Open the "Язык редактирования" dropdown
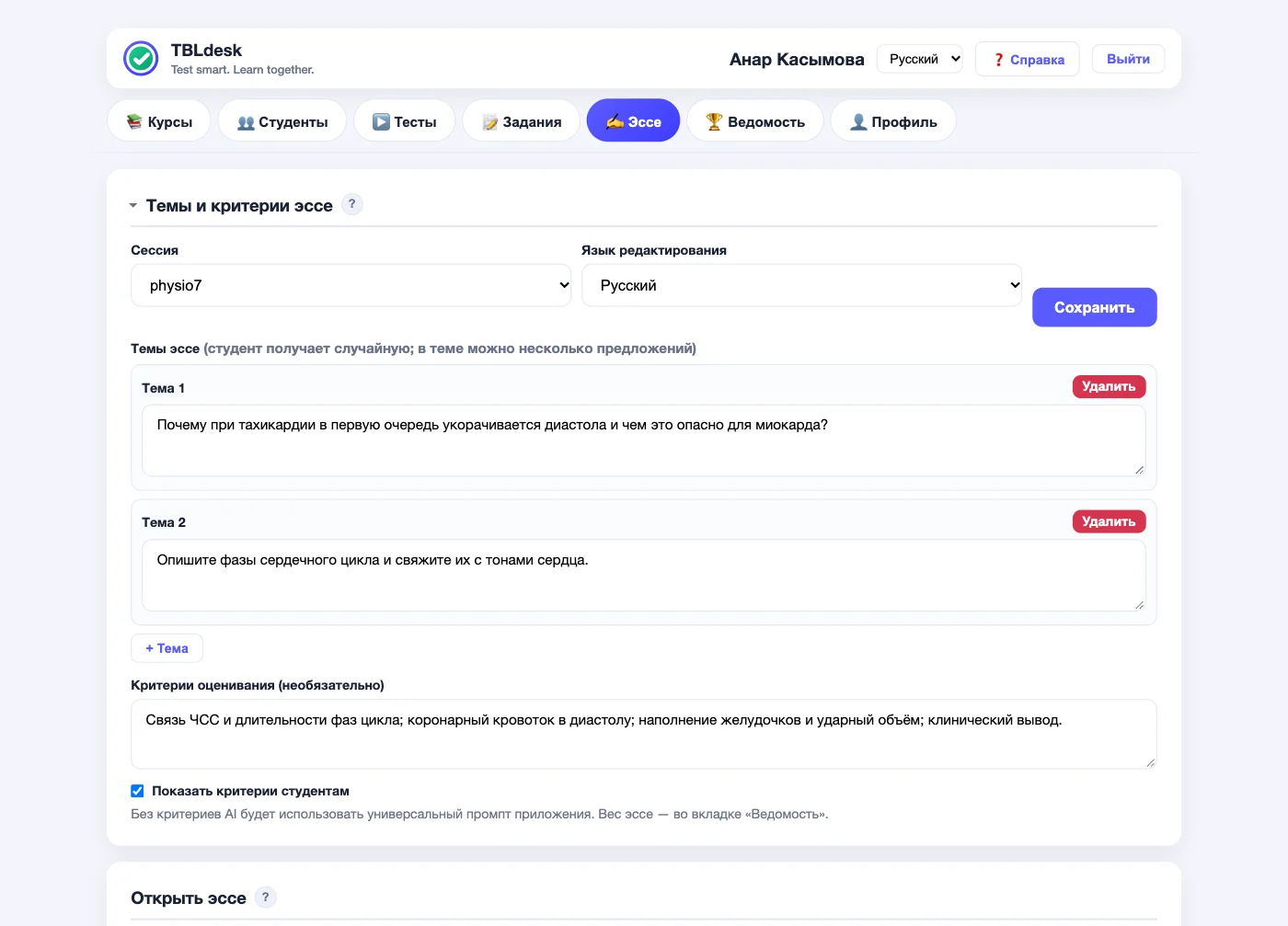This screenshot has height=926, width=1288. click(801, 285)
